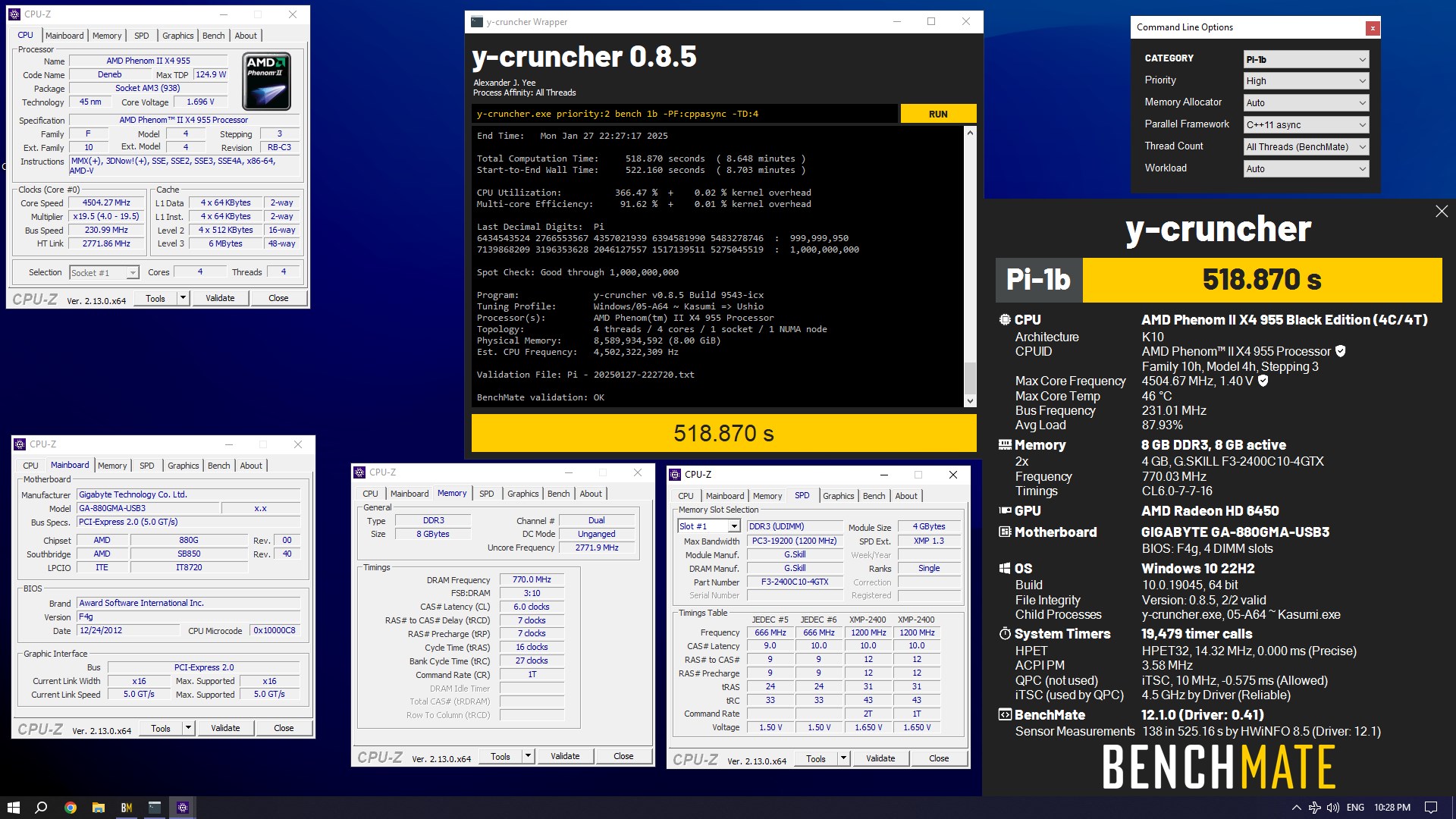Switch to y-cruncher console taskbar icon
This screenshot has height=819, width=1456.
(155, 808)
